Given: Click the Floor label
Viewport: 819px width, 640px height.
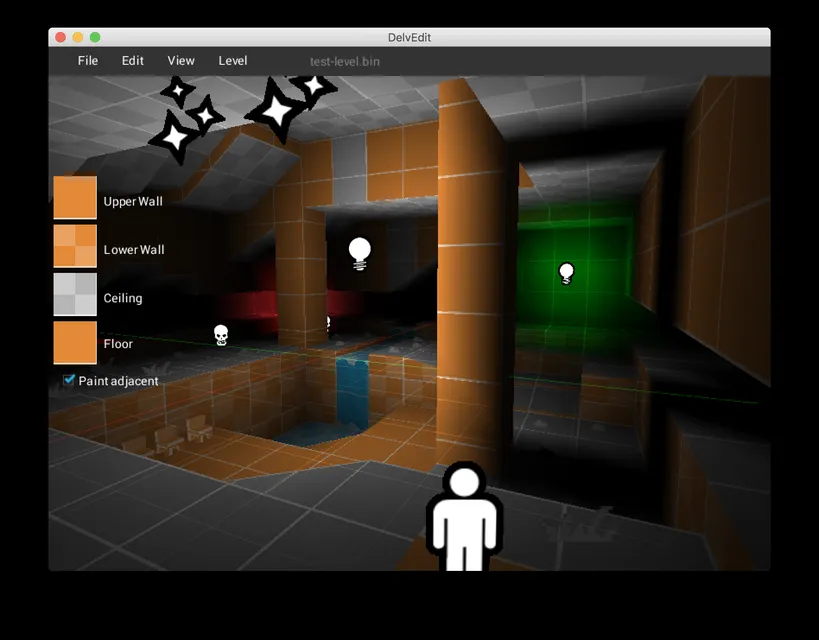Looking at the screenshot, I should 118,344.
